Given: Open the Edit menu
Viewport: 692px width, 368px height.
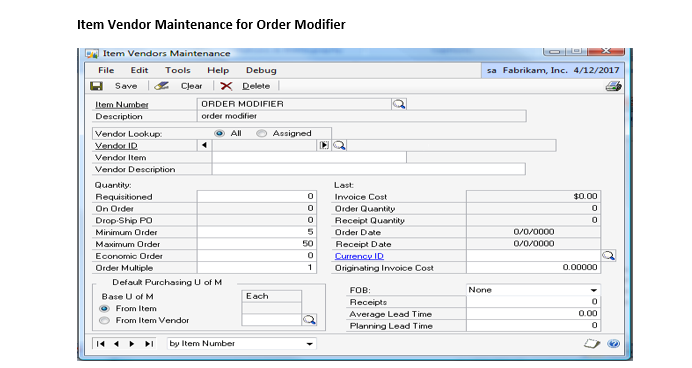Looking at the screenshot, I should tap(139, 70).
